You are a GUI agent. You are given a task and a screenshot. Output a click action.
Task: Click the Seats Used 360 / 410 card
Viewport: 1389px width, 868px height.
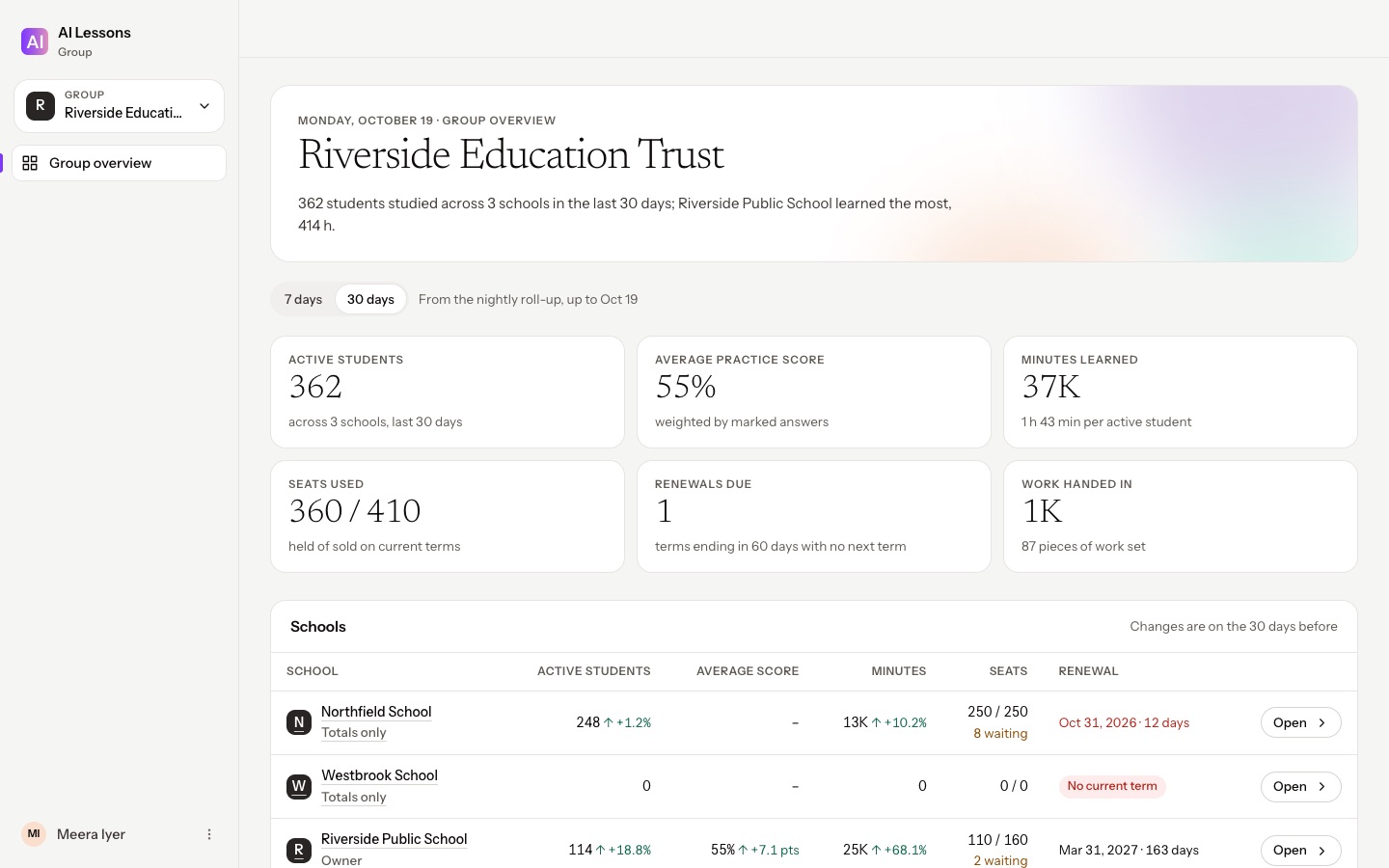click(x=448, y=516)
